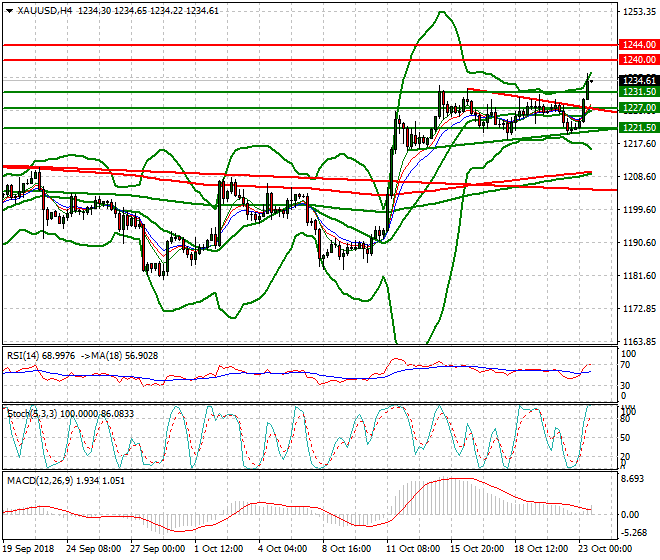Click the 18 Oct 12:00 time label
This screenshot has width=660, height=560.
pos(541,549)
